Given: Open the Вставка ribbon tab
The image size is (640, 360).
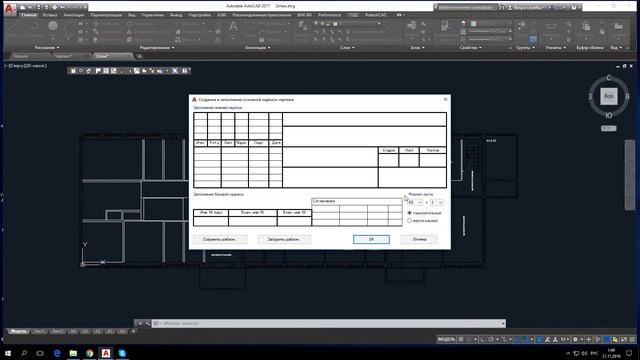Looking at the screenshot, I should point(50,15).
